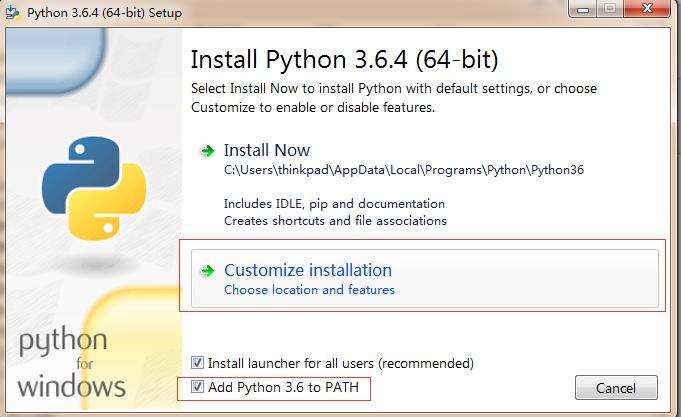Viewport: 681px width, 417px height.
Task: Click 'Install launcher for all users (recommended)' label
Action: coord(340,363)
